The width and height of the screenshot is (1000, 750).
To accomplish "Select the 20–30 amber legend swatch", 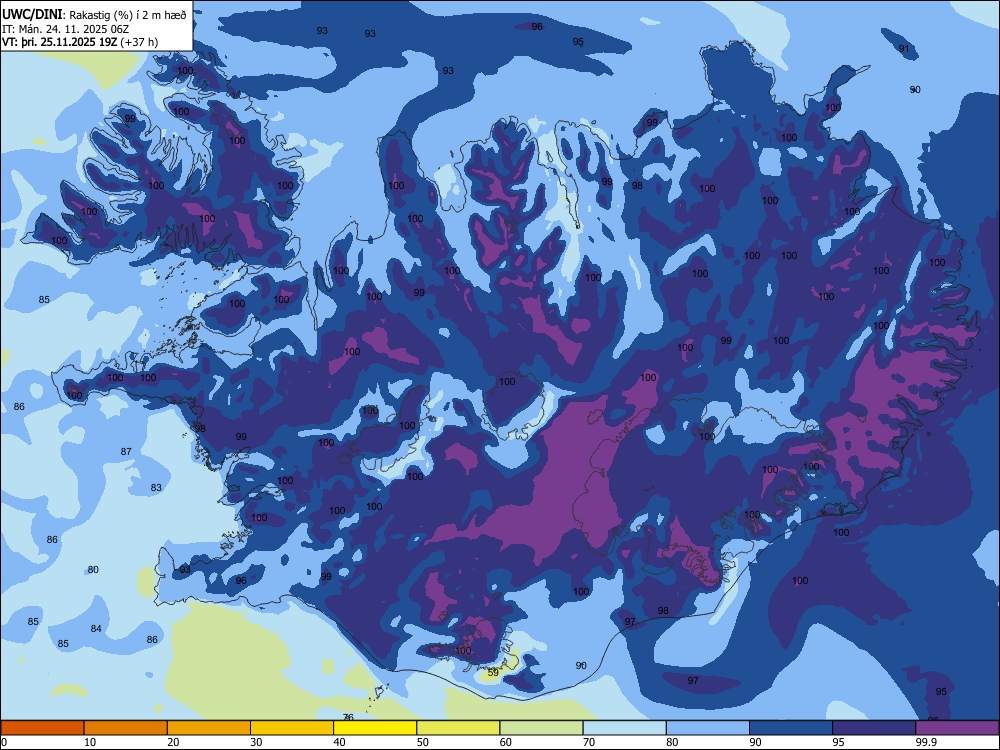I will pyautogui.click(x=209, y=727).
